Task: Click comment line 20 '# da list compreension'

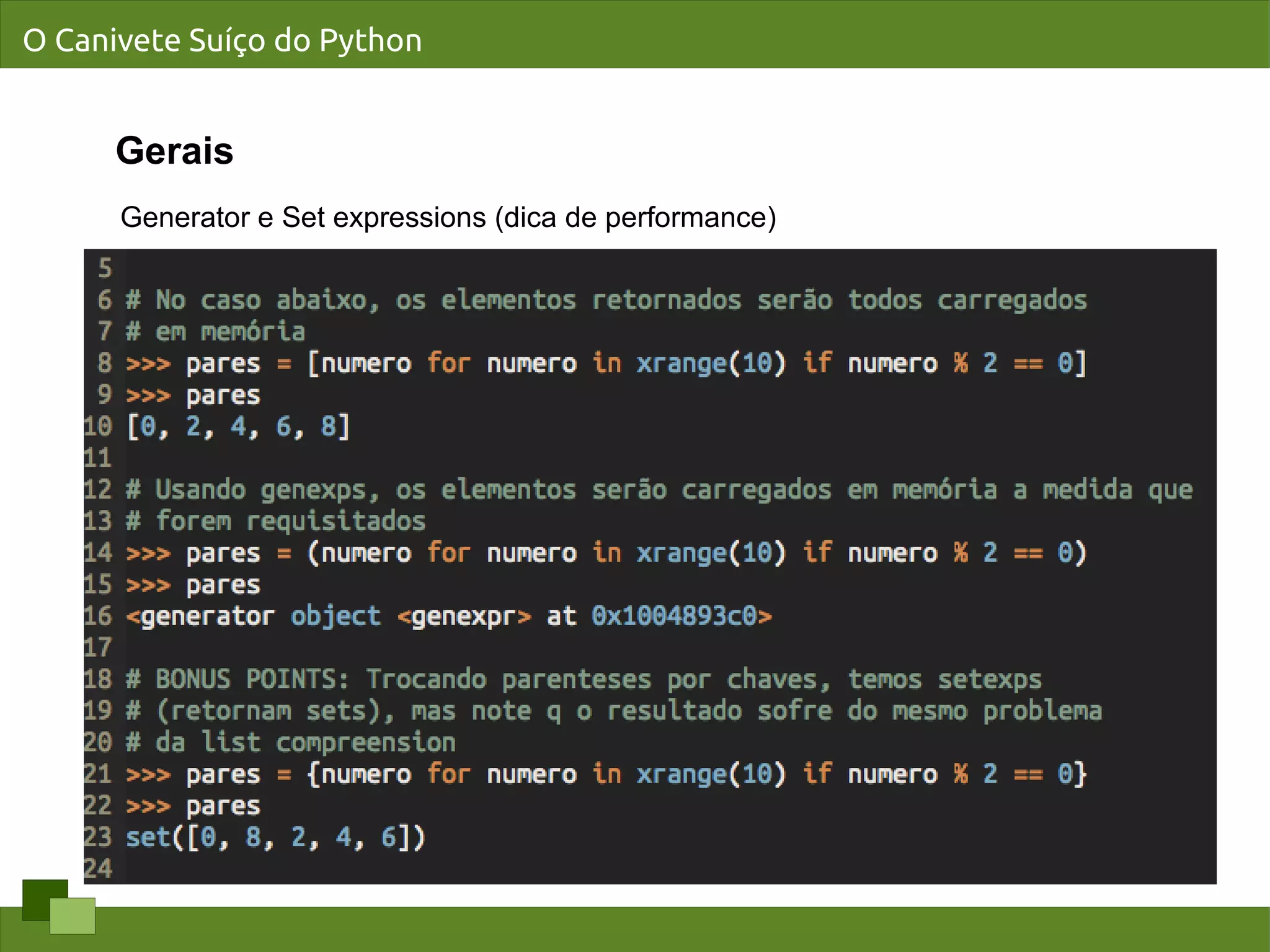Action: pyautogui.click(x=291, y=742)
